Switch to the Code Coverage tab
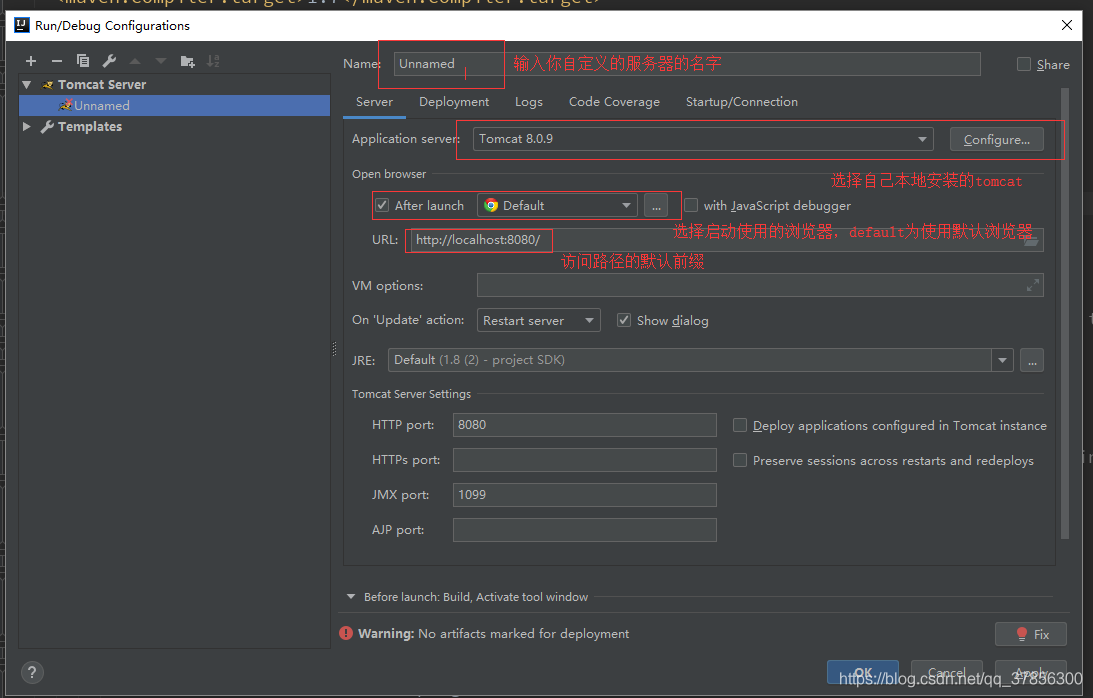 click(x=614, y=102)
